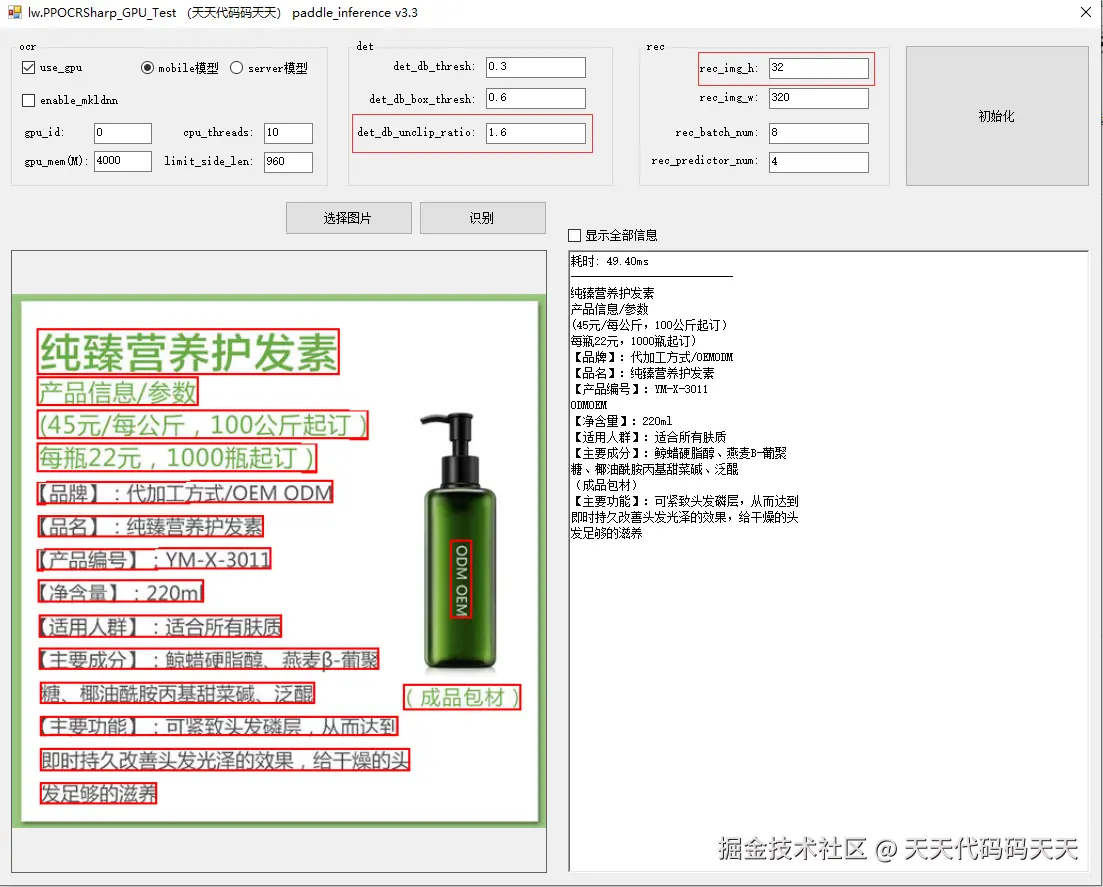Viewport: 1103px width, 887px height.
Task: Click the gpu_mem(M) input box
Action: tap(122, 161)
